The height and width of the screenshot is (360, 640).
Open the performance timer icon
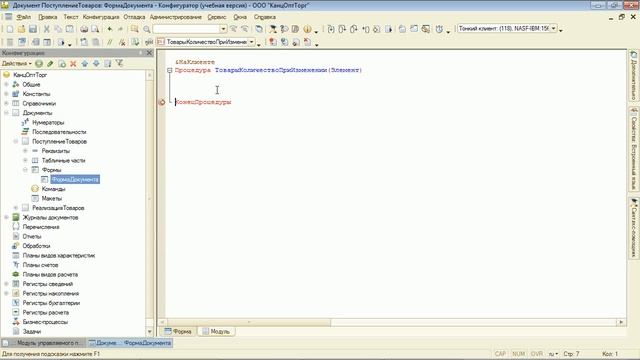coord(439,29)
